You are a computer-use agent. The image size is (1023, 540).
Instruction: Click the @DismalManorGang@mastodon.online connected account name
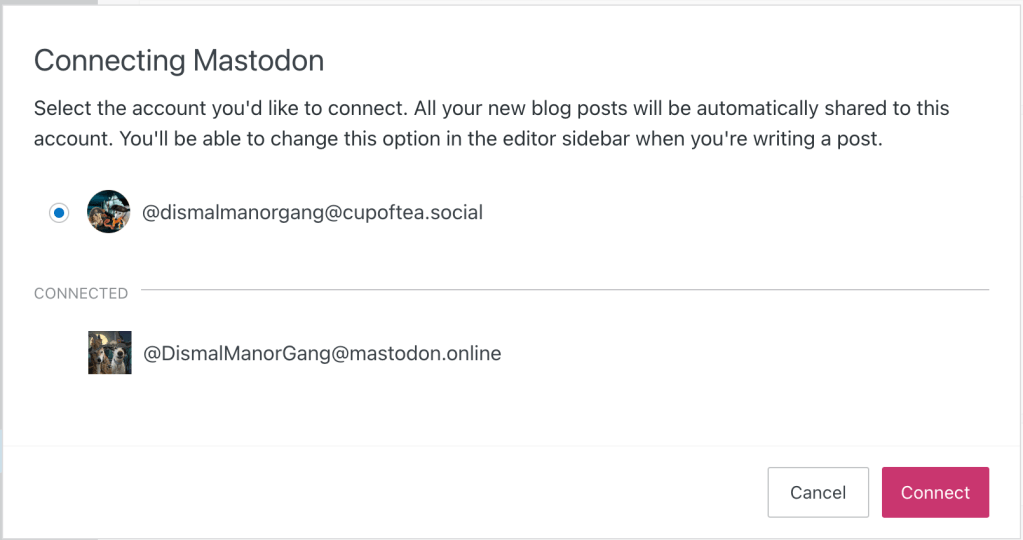click(x=322, y=353)
